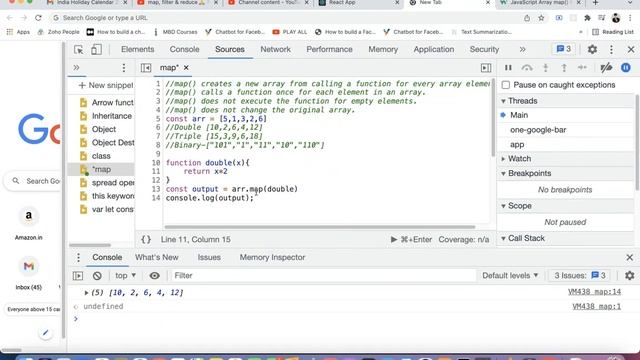Create live expression with the eye icon
Viewport: 640px width, 360px height.
(x=154, y=276)
